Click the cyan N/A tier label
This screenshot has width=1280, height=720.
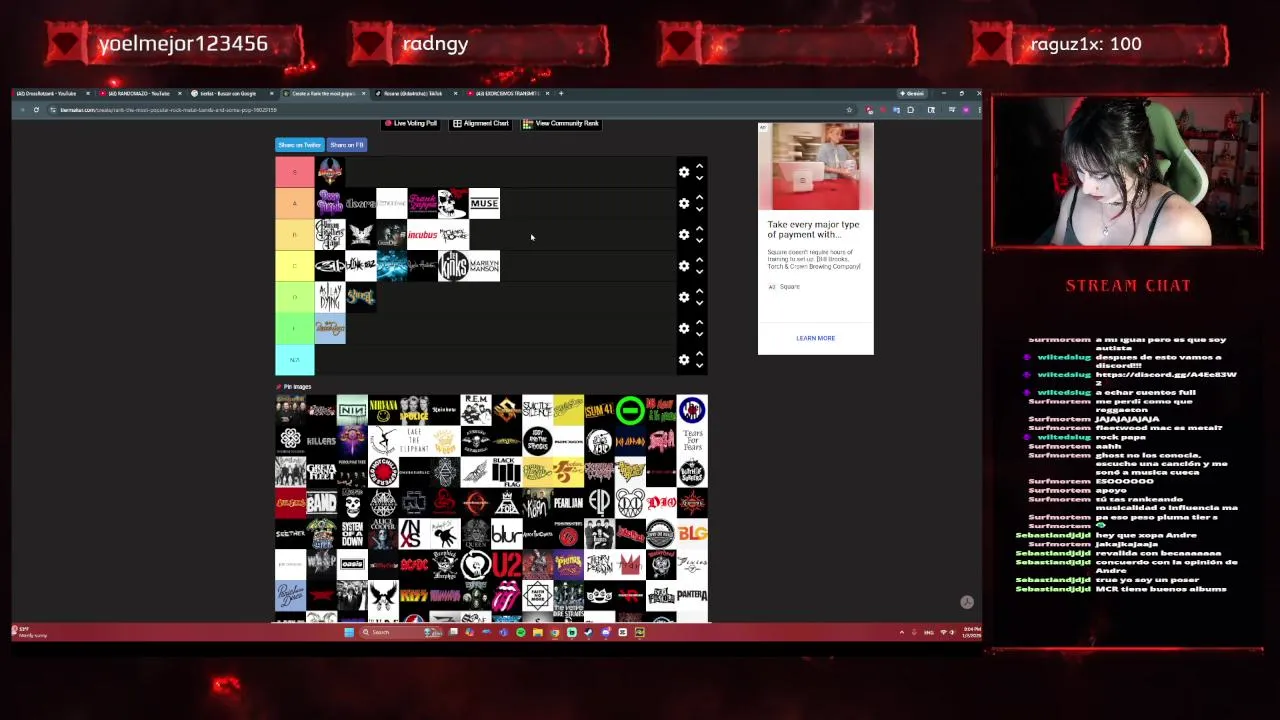coord(295,359)
